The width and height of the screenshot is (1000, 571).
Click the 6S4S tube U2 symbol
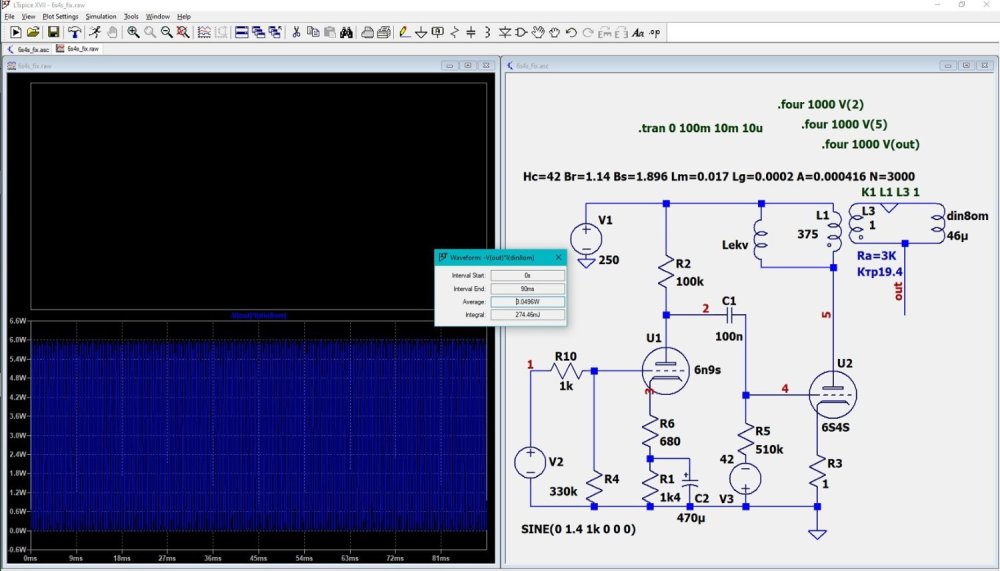click(832, 392)
